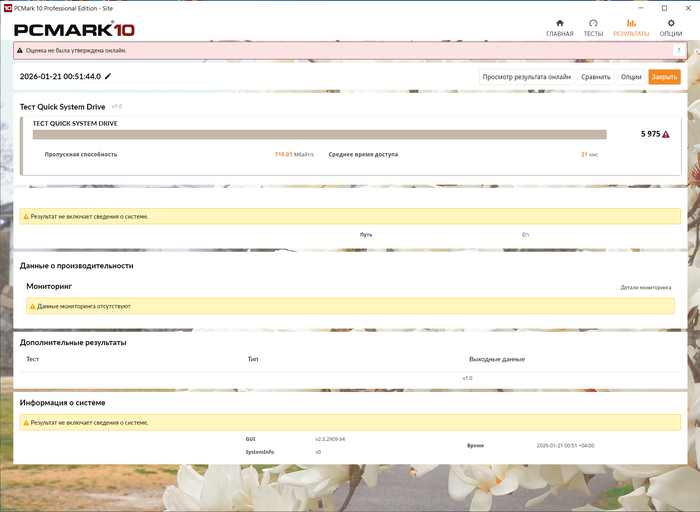Click the pencil icon to rename result

click(x=108, y=76)
